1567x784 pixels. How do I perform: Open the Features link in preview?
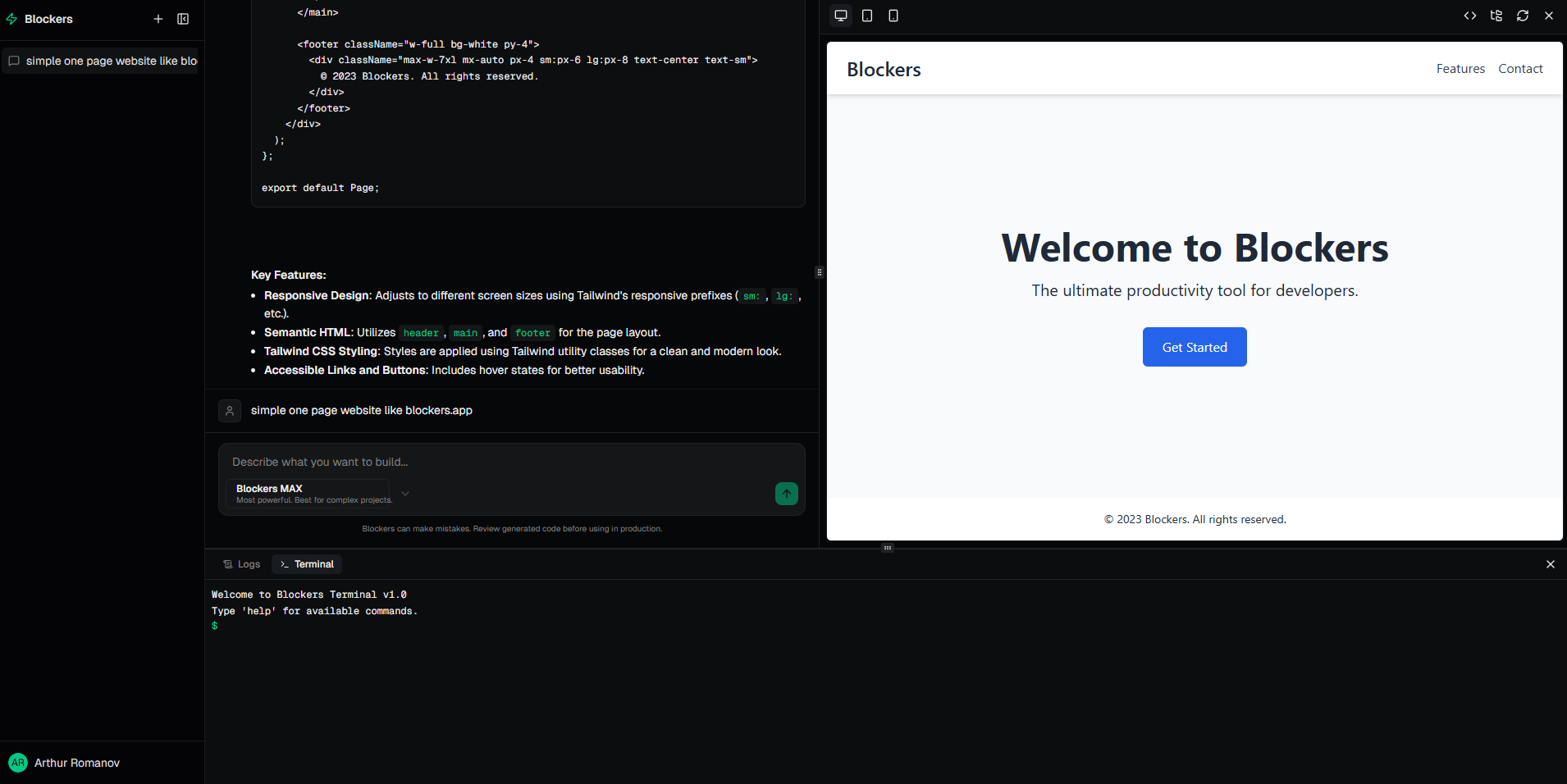pyautogui.click(x=1460, y=69)
